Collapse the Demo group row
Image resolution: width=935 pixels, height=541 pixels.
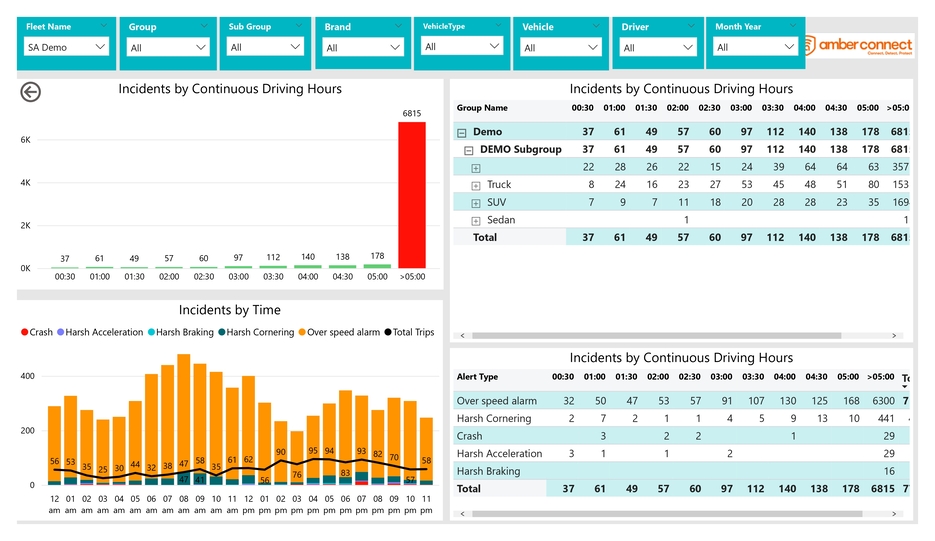coord(462,132)
